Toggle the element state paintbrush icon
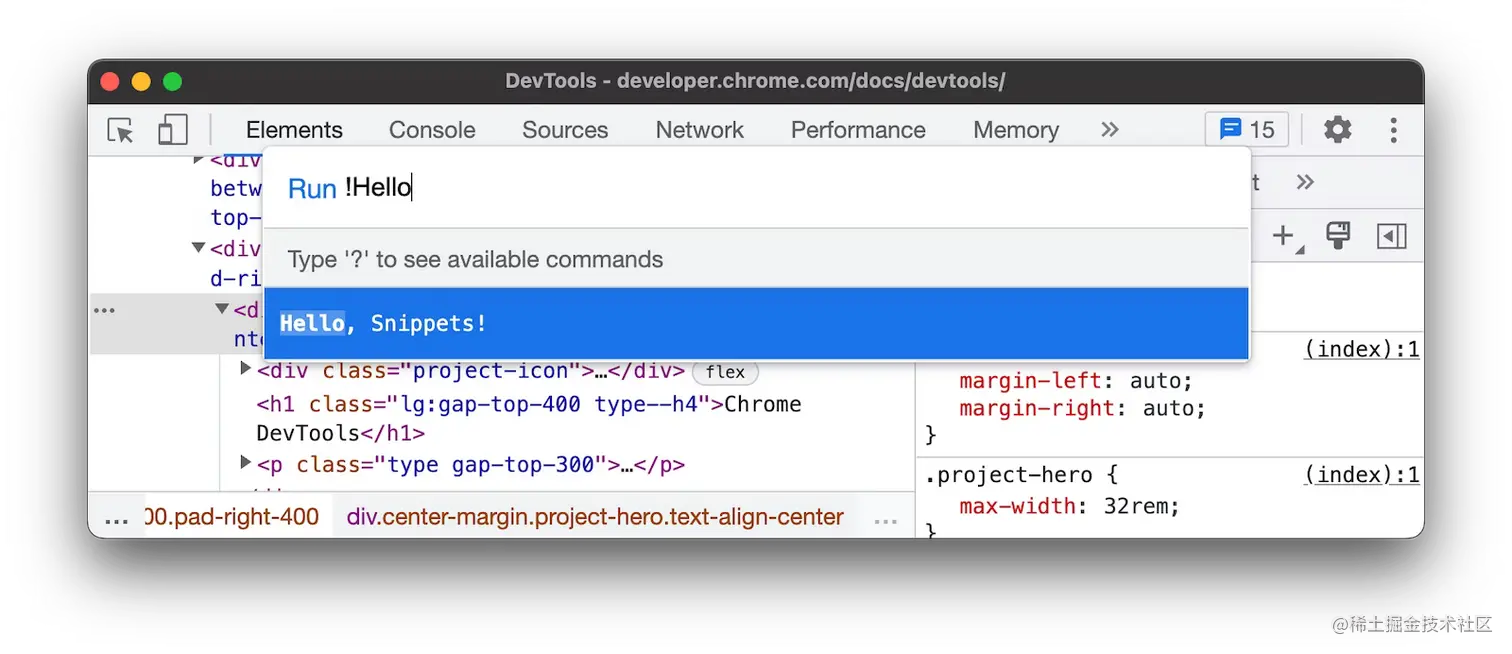1512x654 pixels. pos(1337,236)
